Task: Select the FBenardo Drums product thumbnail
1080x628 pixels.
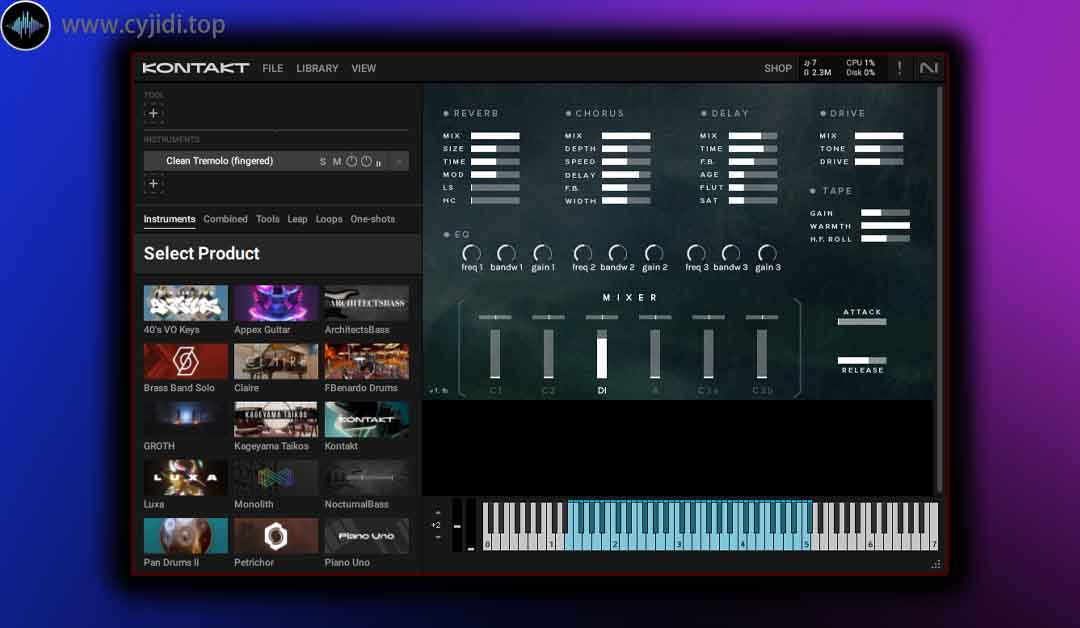Action: (x=366, y=362)
